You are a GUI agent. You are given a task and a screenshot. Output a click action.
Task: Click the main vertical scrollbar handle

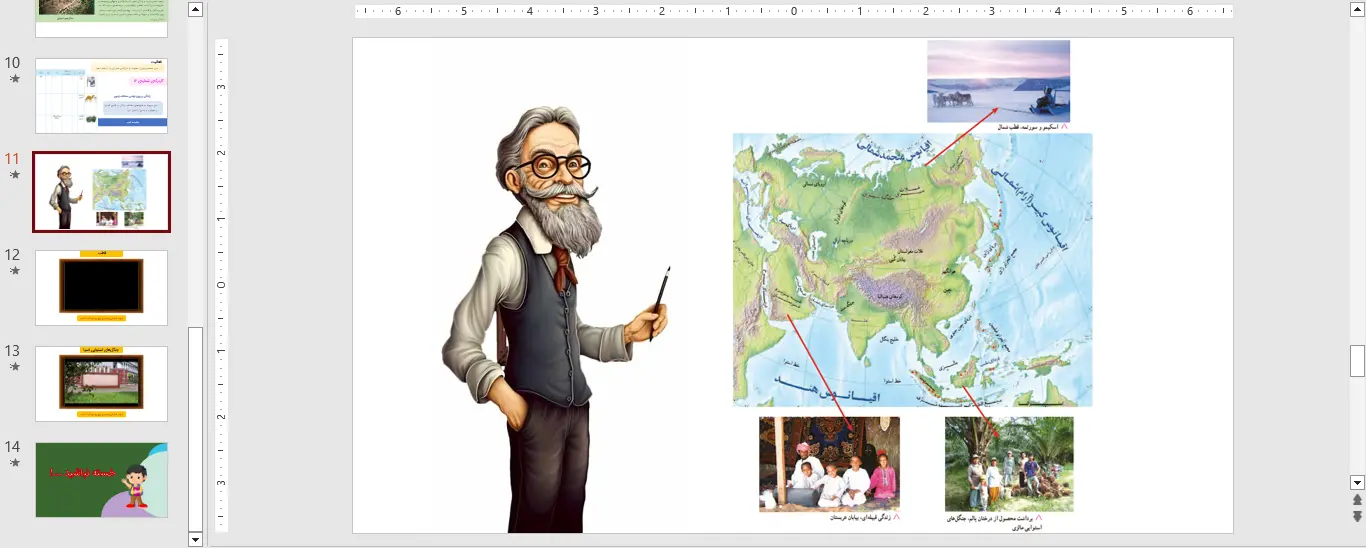1357,360
